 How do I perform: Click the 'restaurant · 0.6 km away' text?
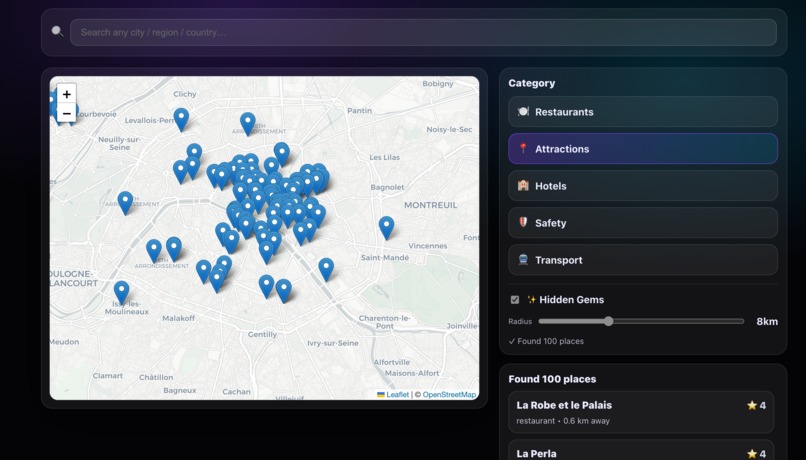pyautogui.click(x=563, y=421)
